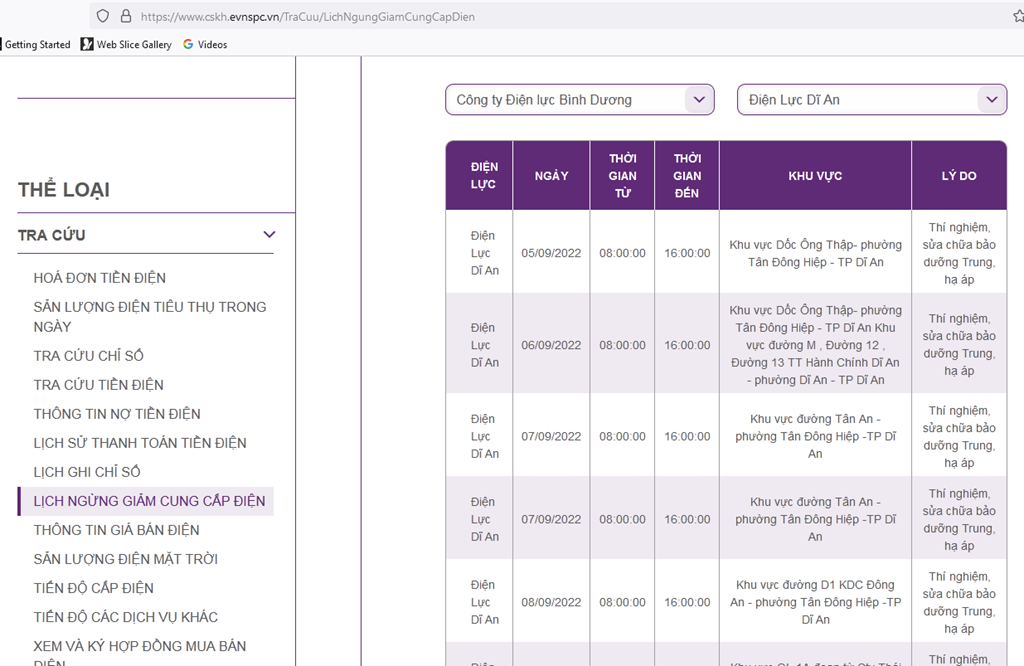
Task: Click 08:00:00 start time in 05/09/2022 row
Action: tap(622, 253)
